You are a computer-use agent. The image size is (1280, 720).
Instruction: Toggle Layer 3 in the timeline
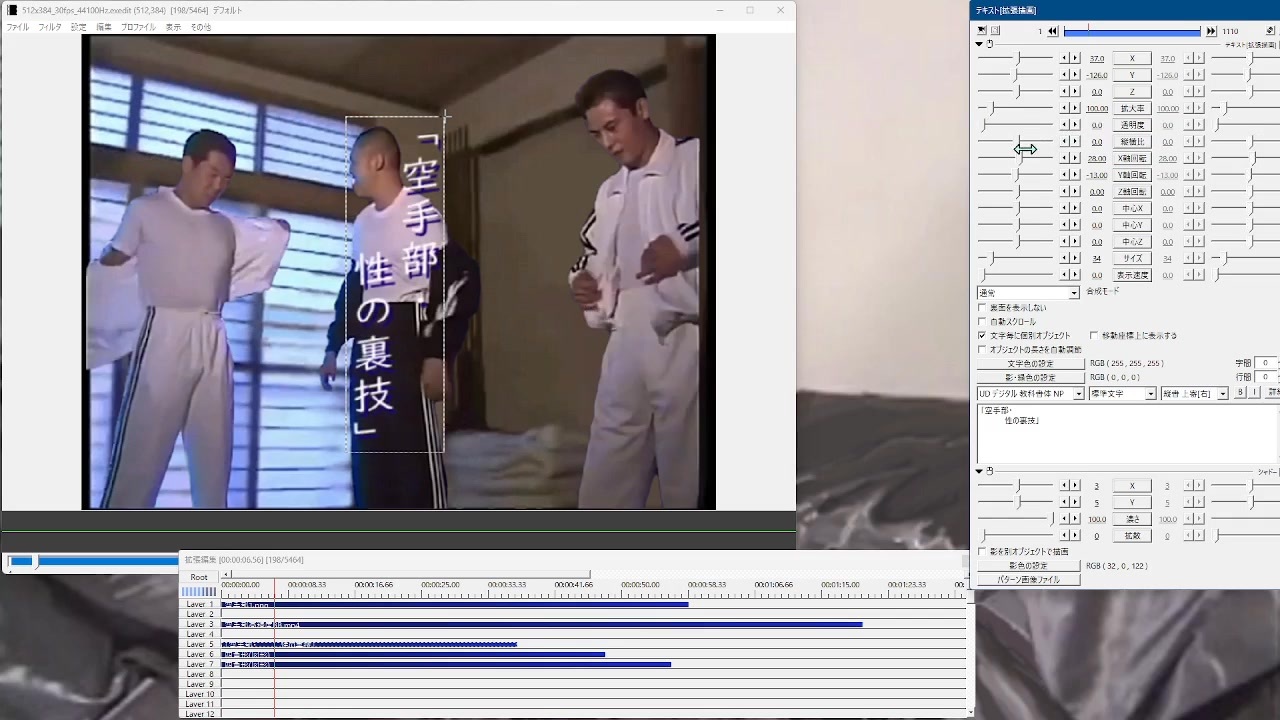coord(200,625)
